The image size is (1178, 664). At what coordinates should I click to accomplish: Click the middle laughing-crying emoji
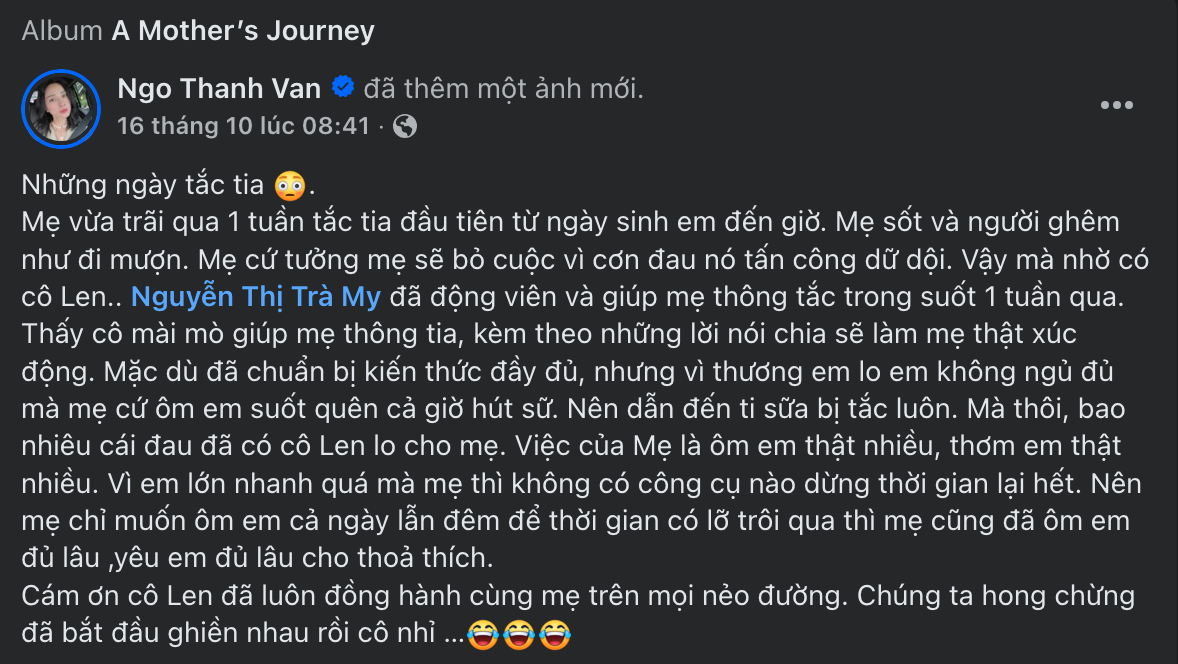click(519, 634)
